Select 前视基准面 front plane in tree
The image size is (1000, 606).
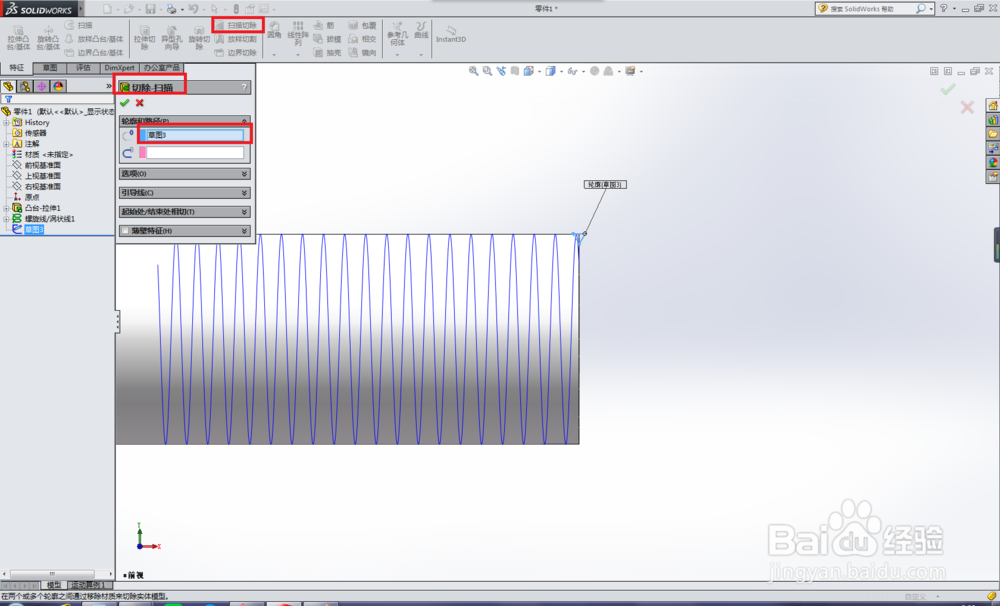pos(43,165)
